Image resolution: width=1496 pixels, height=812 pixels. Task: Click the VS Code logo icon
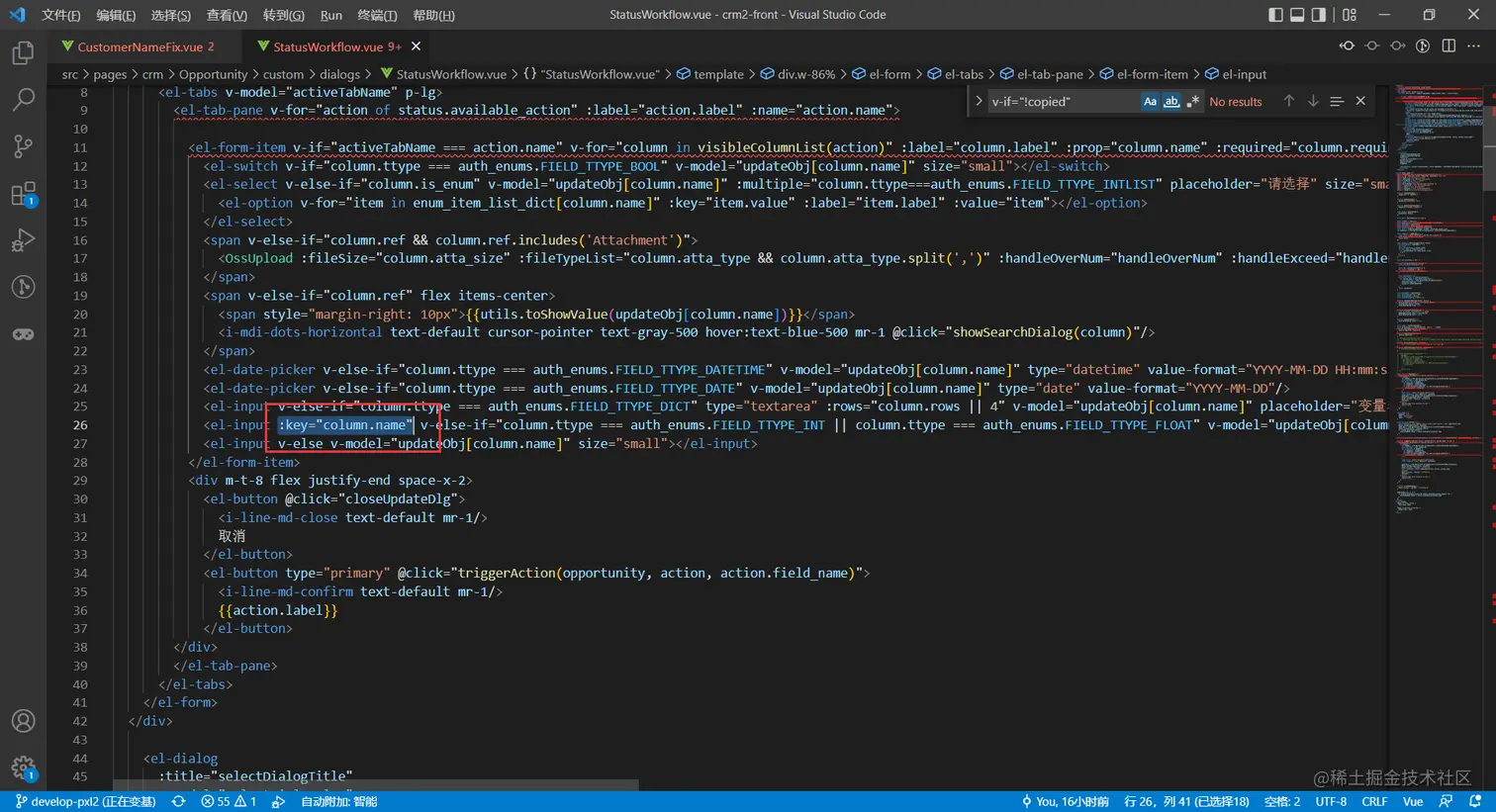coord(17,15)
